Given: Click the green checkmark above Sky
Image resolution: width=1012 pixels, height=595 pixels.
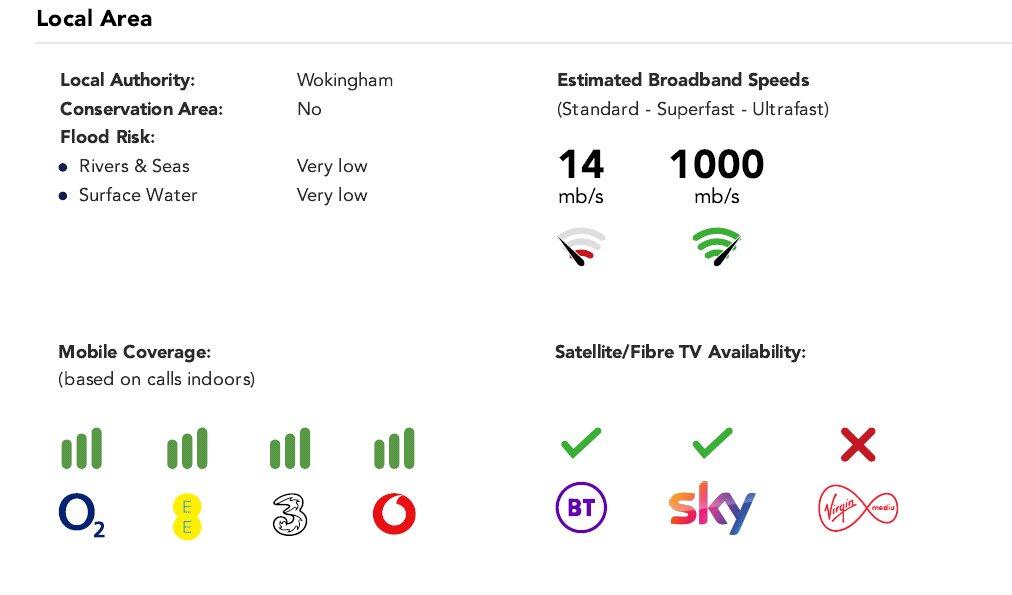Looking at the screenshot, I should (712, 443).
